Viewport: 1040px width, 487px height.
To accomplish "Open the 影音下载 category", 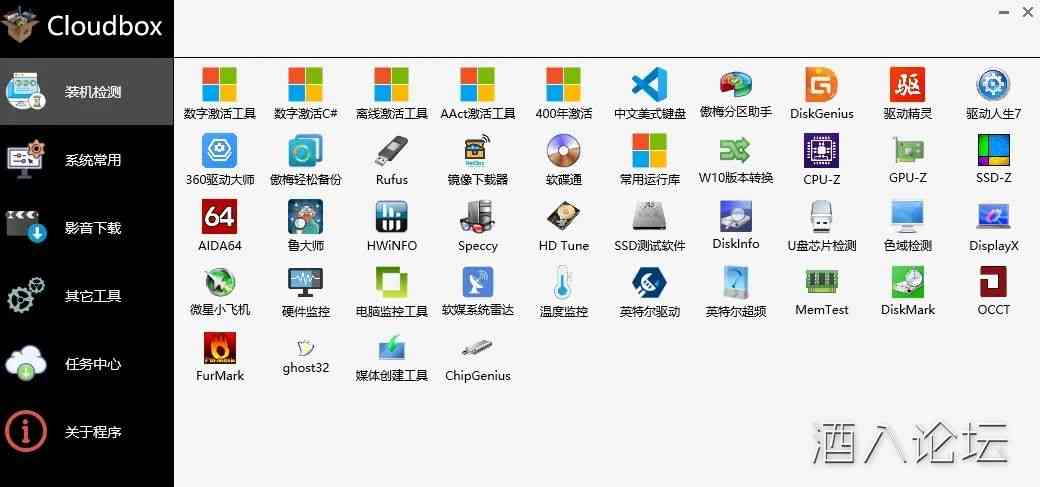I will pos(86,228).
